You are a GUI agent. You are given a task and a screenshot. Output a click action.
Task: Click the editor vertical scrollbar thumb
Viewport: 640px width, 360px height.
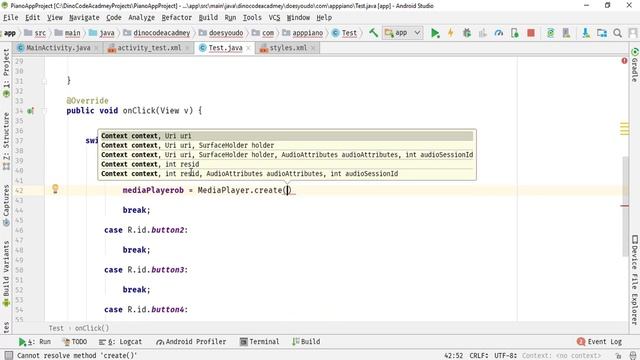coord(625,206)
